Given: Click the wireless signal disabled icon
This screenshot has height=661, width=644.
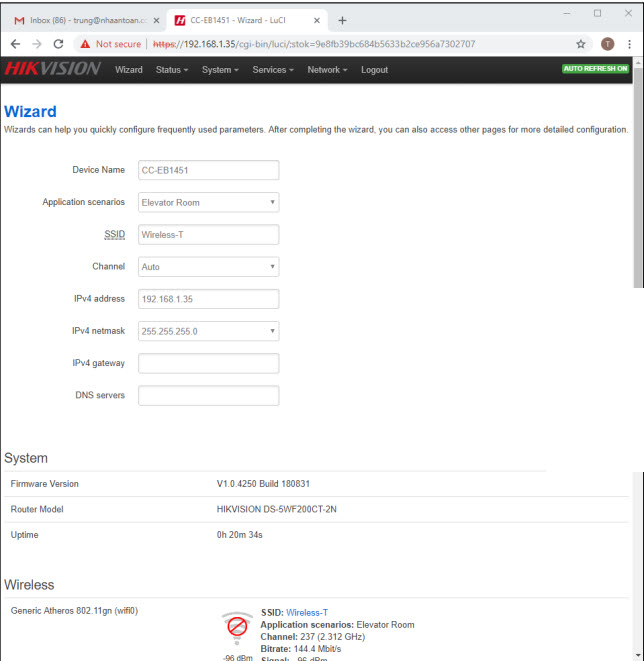Looking at the screenshot, I should click(236, 627).
